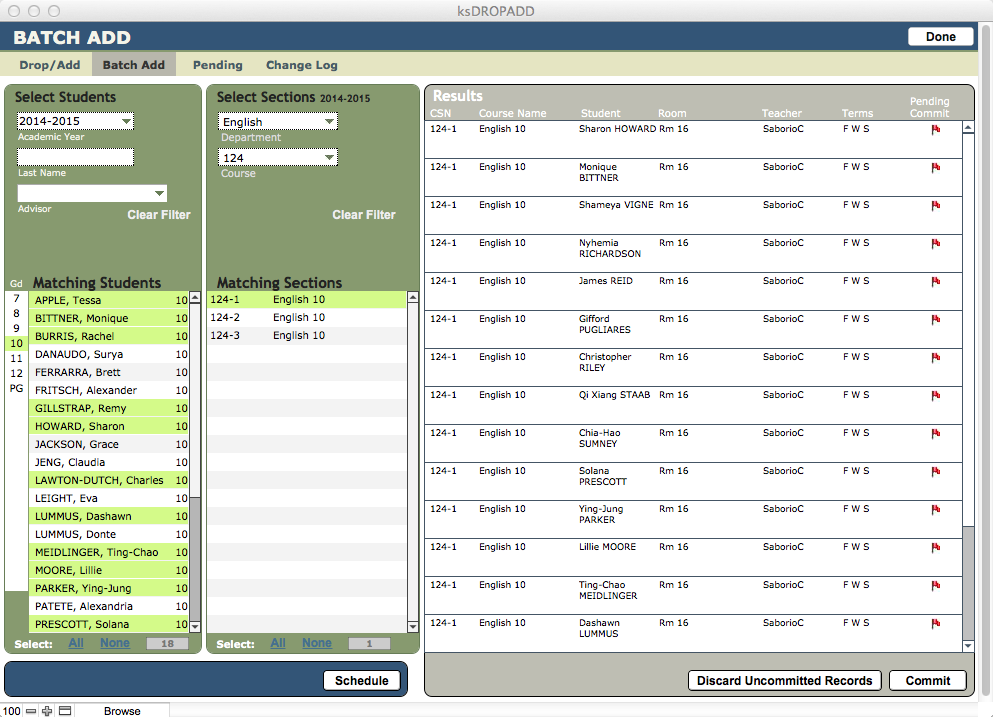Click pending commit flag for Lillie MOORE
Image resolution: width=993 pixels, height=717 pixels.
coord(936,548)
